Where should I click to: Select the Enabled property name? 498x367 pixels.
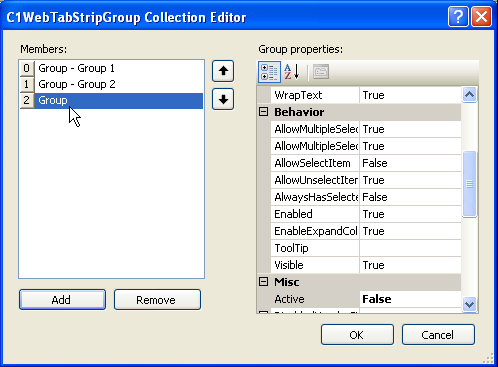pyautogui.click(x=315, y=214)
